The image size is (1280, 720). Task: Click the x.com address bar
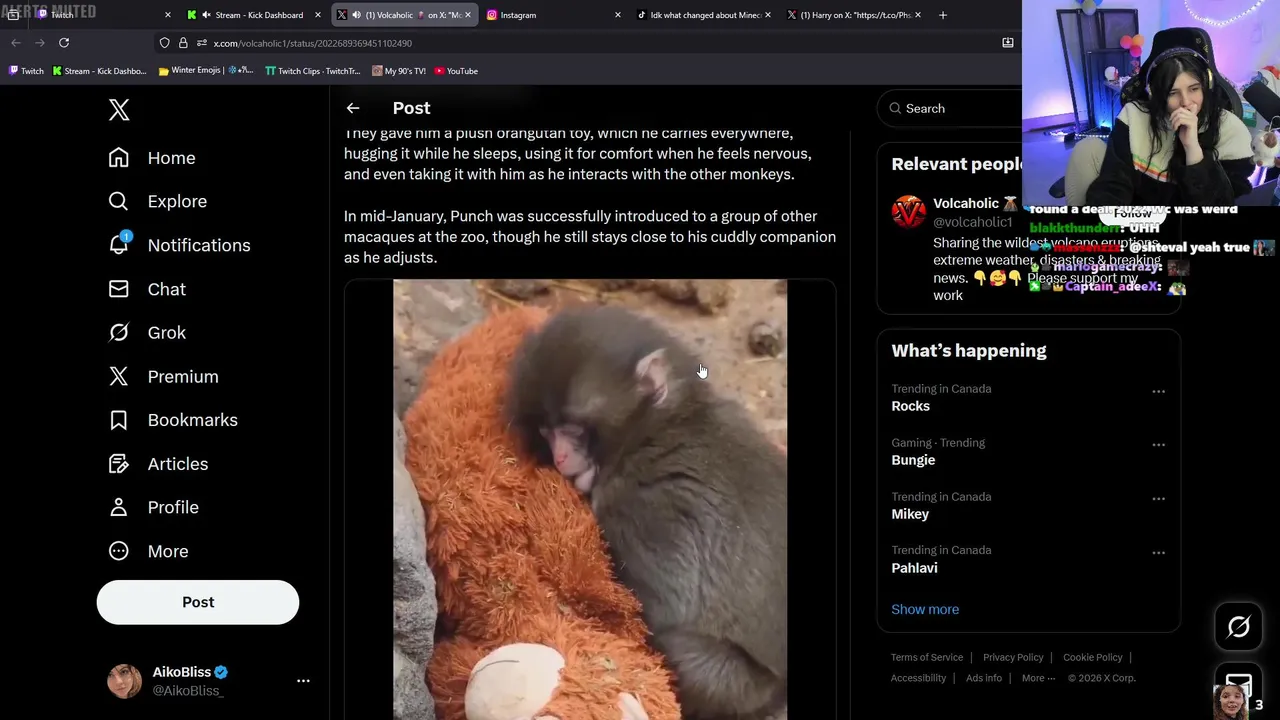(590, 43)
